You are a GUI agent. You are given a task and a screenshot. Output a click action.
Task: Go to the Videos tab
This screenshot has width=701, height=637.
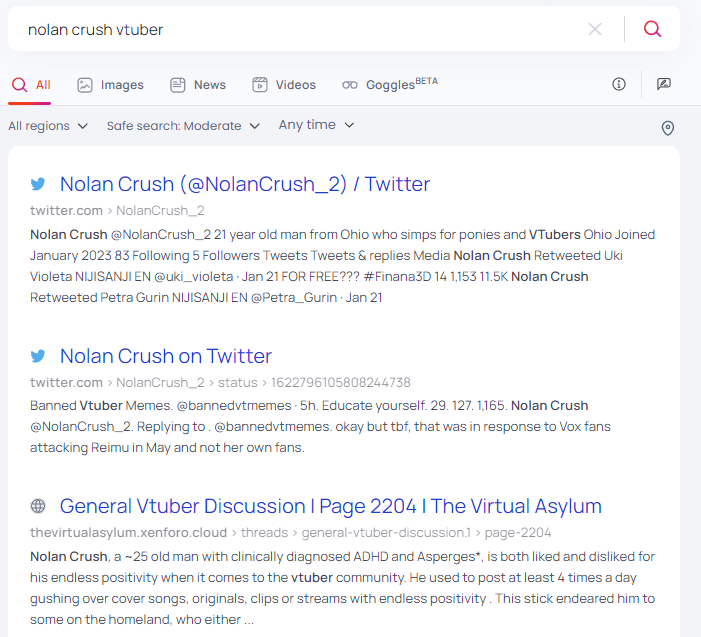[x=284, y=85]
